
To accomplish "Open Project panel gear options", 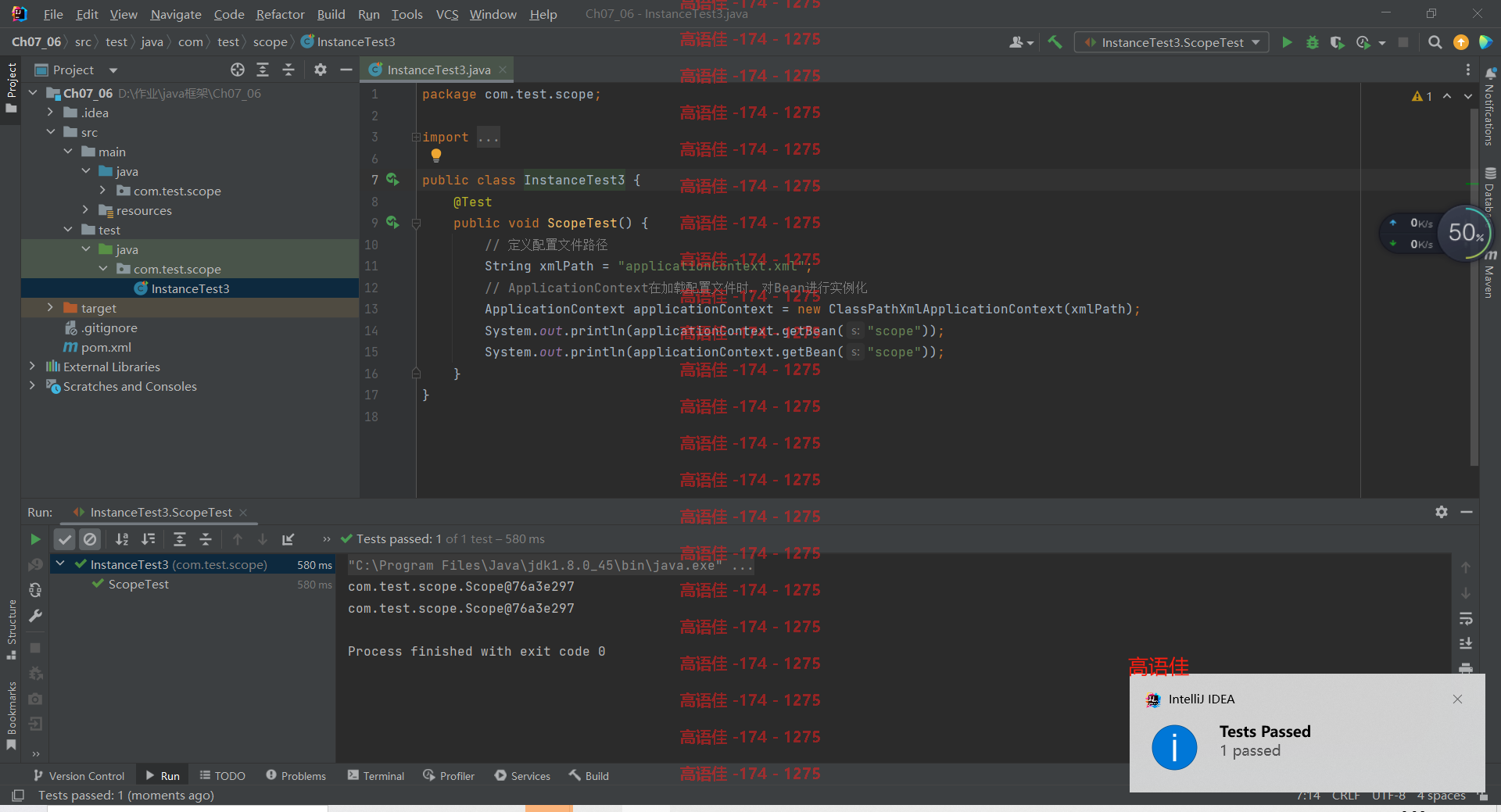I will tap(321, 70).
